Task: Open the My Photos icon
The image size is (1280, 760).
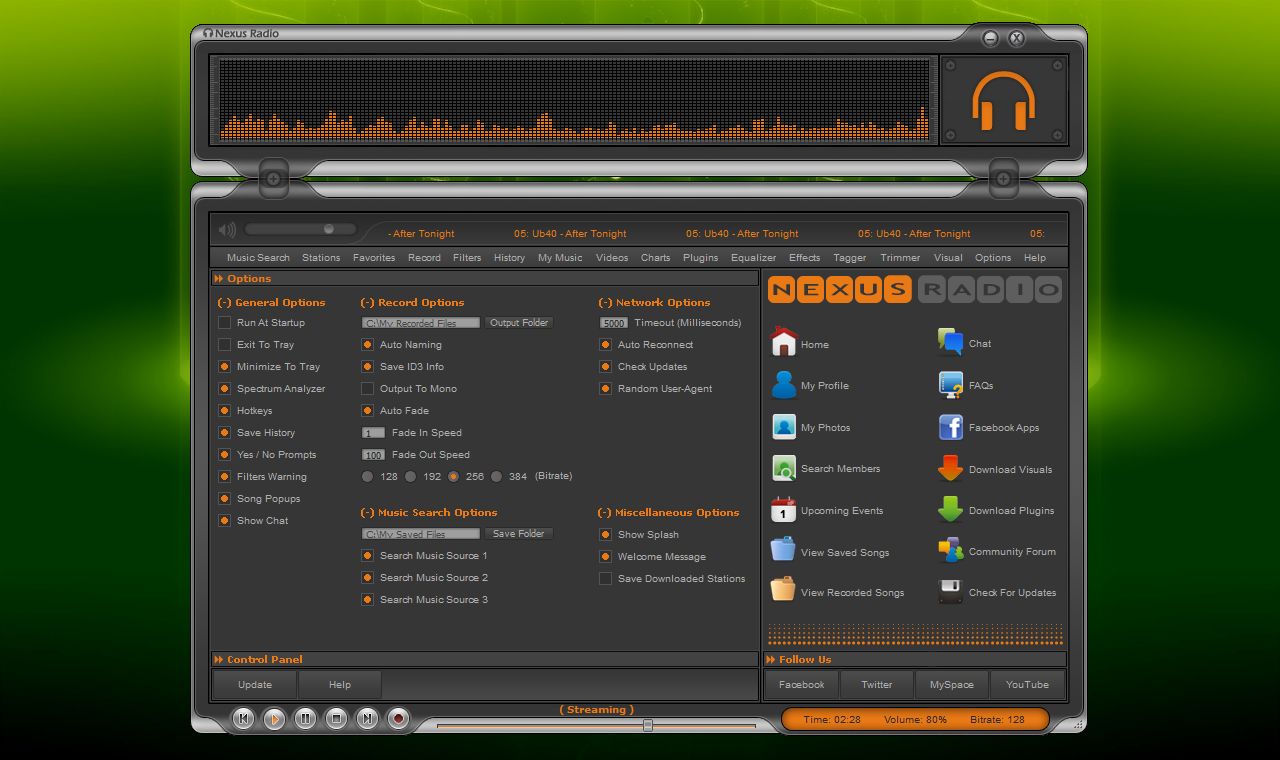Action: (x=784, y=427)
